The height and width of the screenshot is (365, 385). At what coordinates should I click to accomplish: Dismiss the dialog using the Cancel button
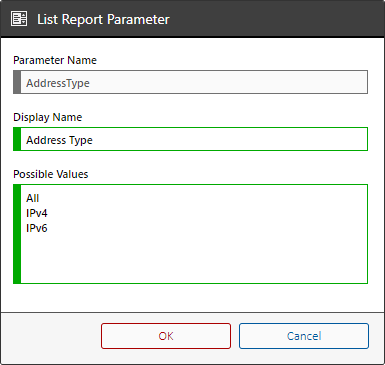[x=304, y=336]
